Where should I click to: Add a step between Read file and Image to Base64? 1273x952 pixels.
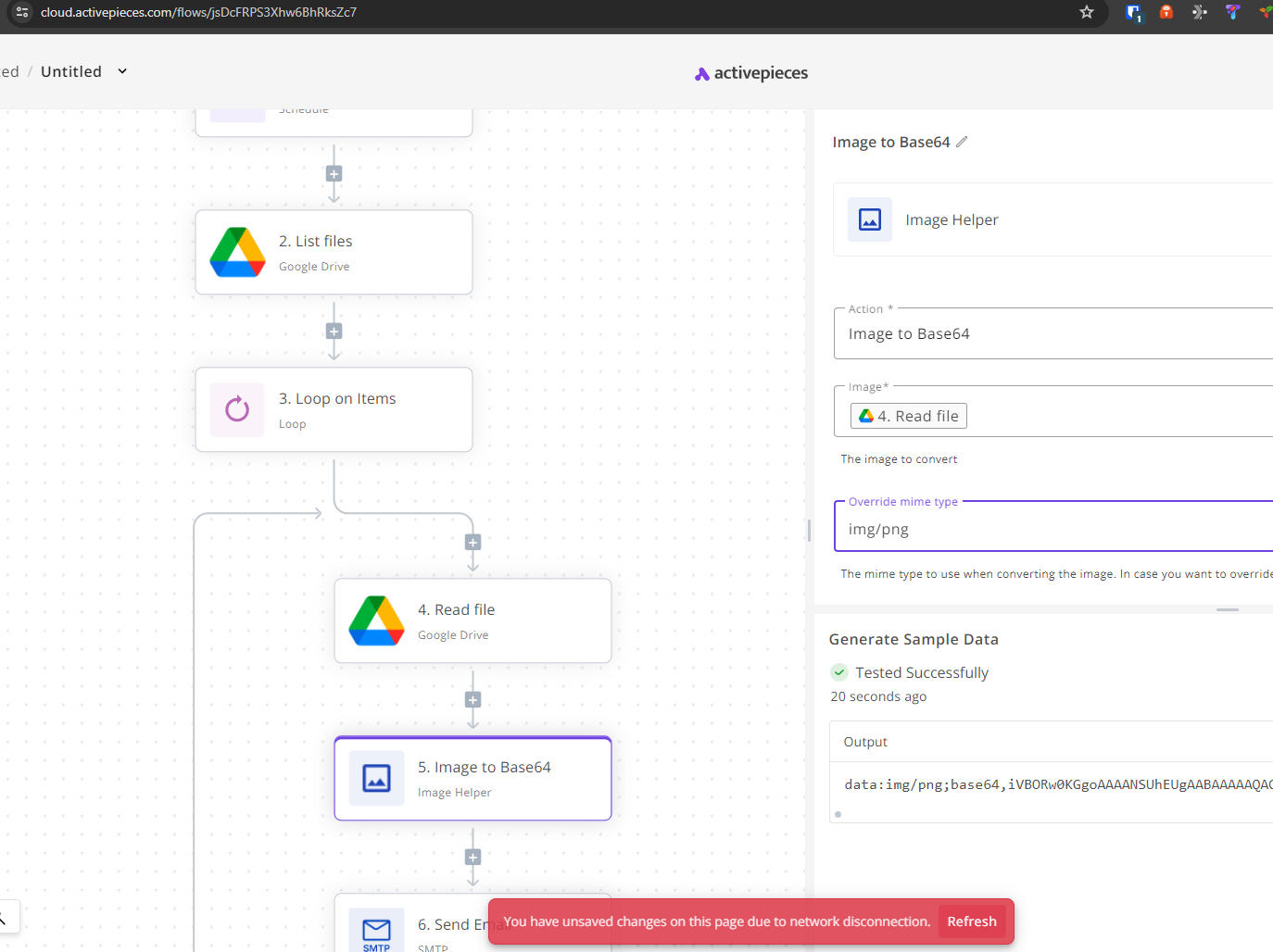[473, 700]
